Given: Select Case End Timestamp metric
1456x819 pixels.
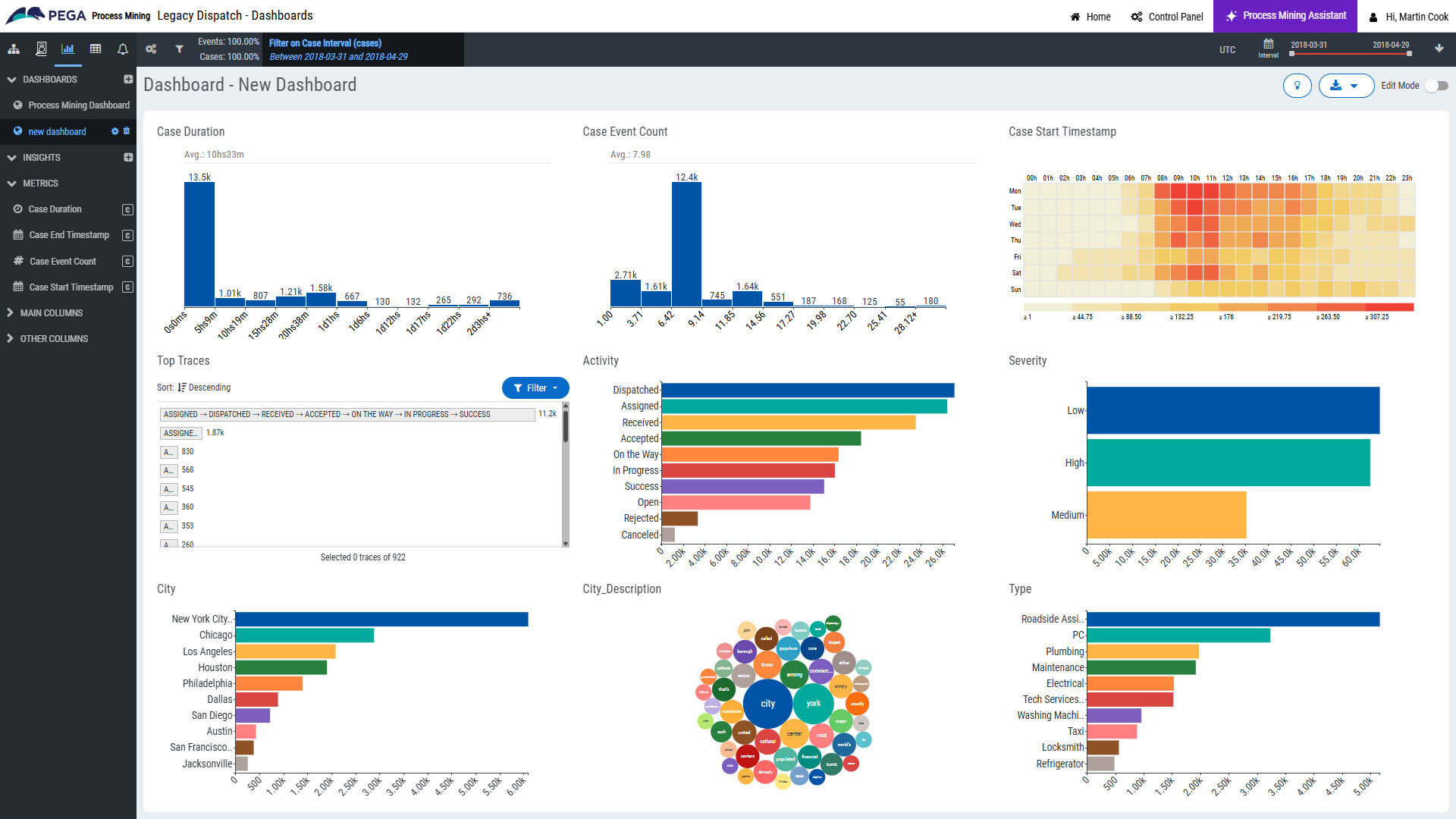Looking at the screenshot, I should click(x=69, y=235).
